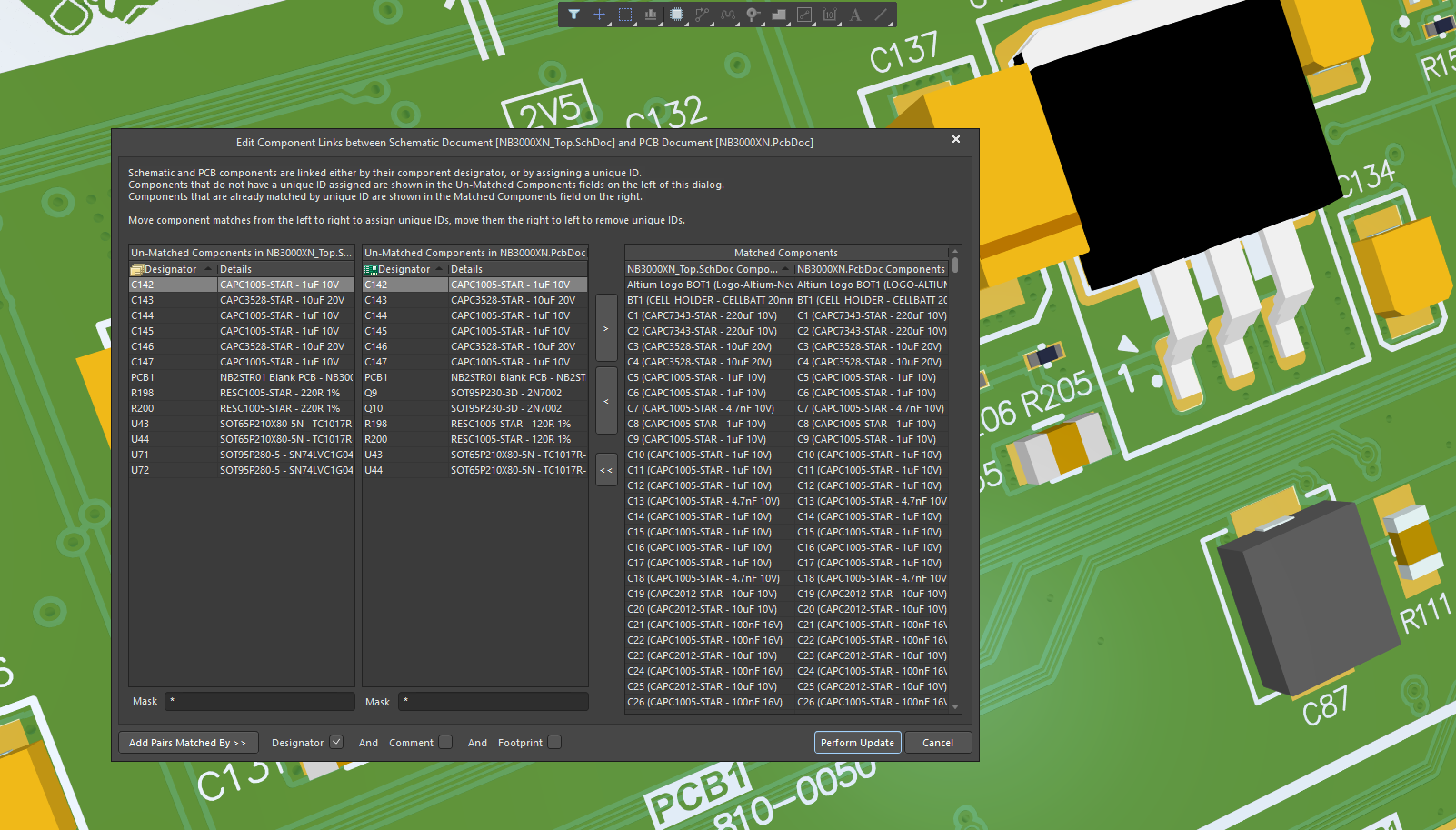Select Q9 row in PCB un-matched list
This screenshot has height=830, width=1456.
[475, 393]
